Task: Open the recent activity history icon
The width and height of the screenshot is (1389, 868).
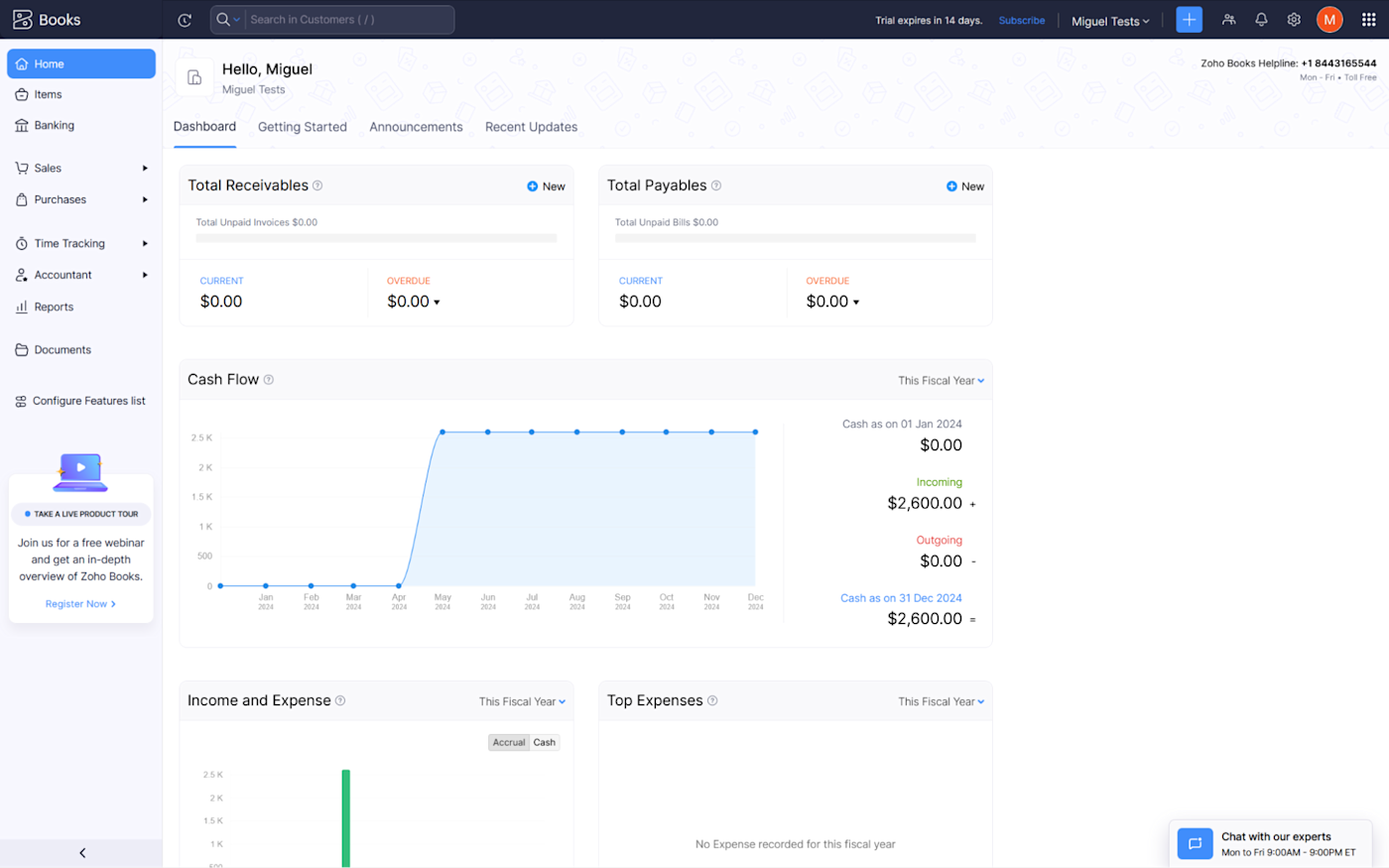Action: [x=185, y=20]
